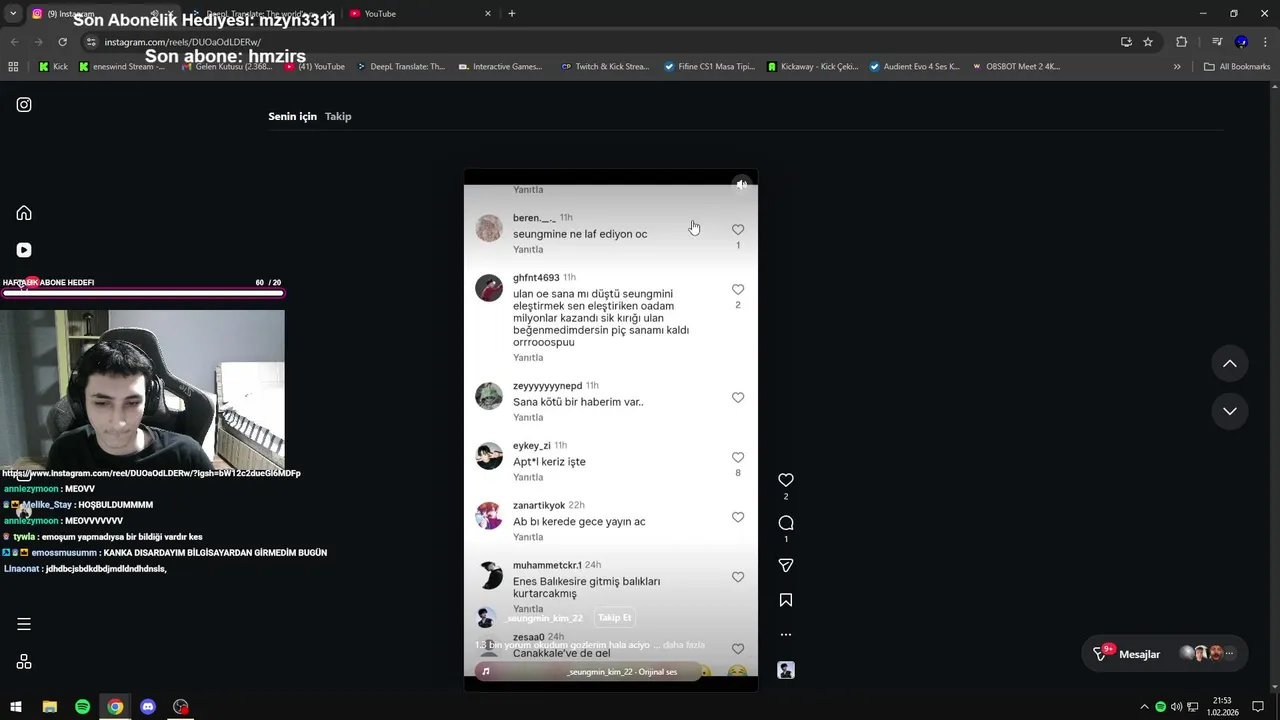
Task: Open the Meta apps icon at sidebar bottom
Action: [x=24, y=662]
